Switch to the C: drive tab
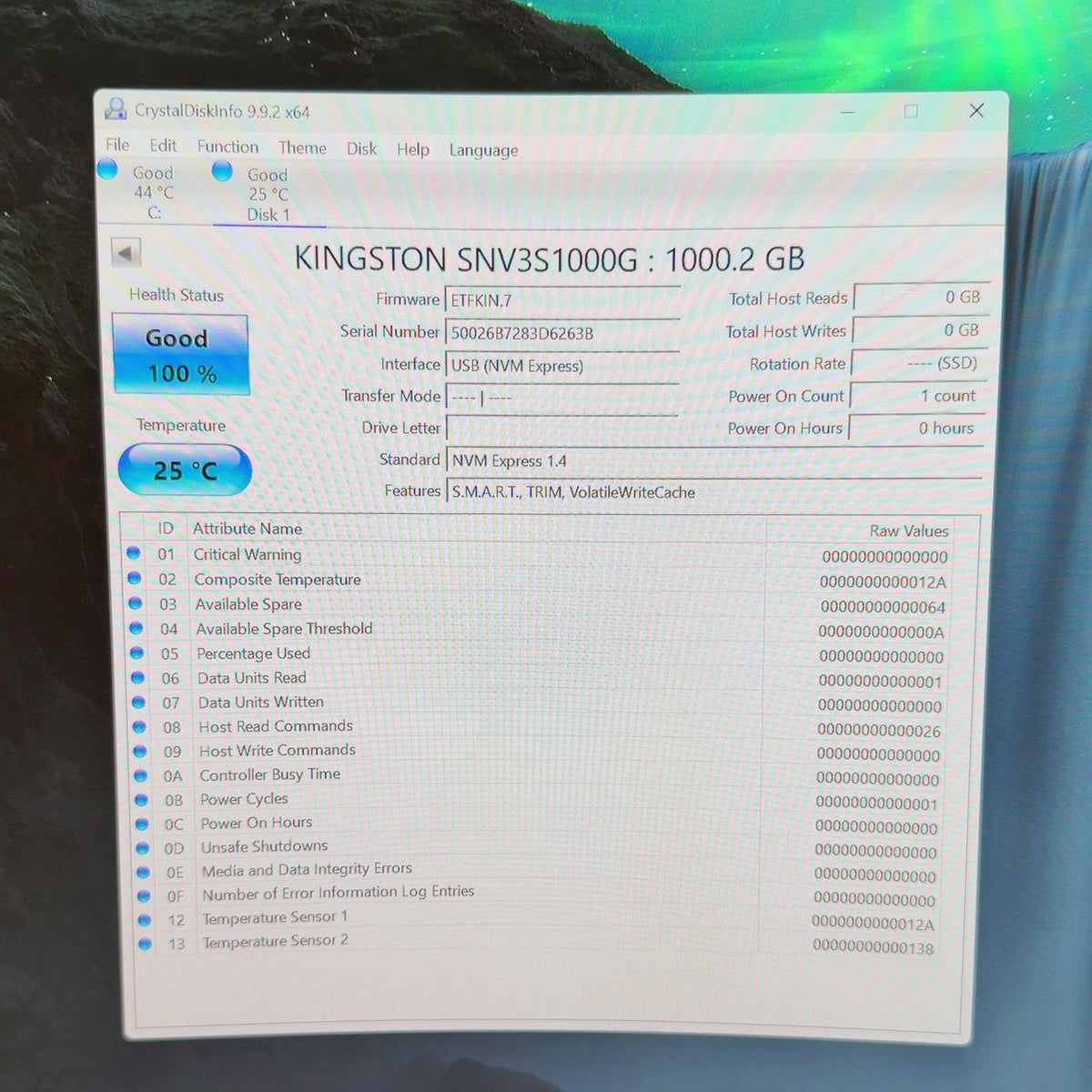 [x=153, y=192]
